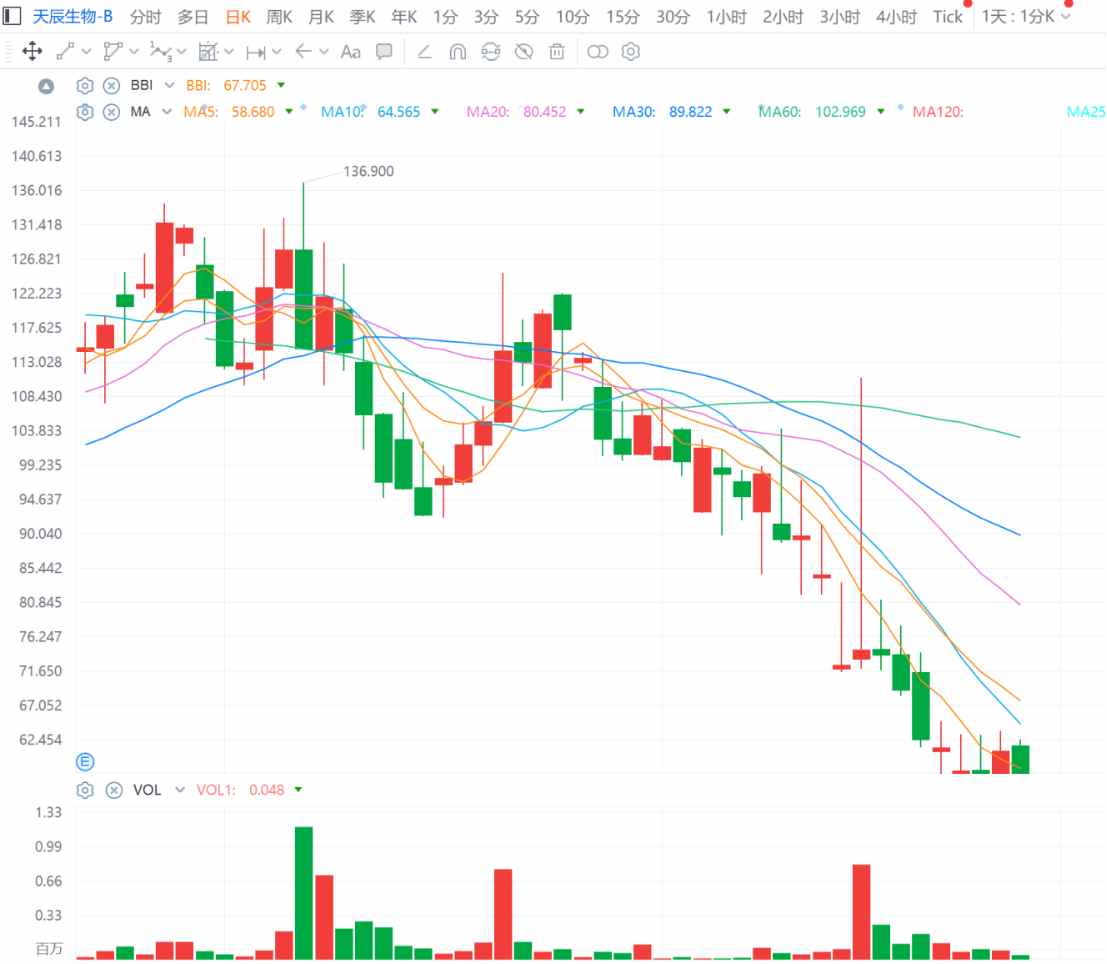Image resolution: width=1107 pixels, height=964 pixels.
Task: Click the MA5 value dropdown triangle
Action: (x=289, y=112)
